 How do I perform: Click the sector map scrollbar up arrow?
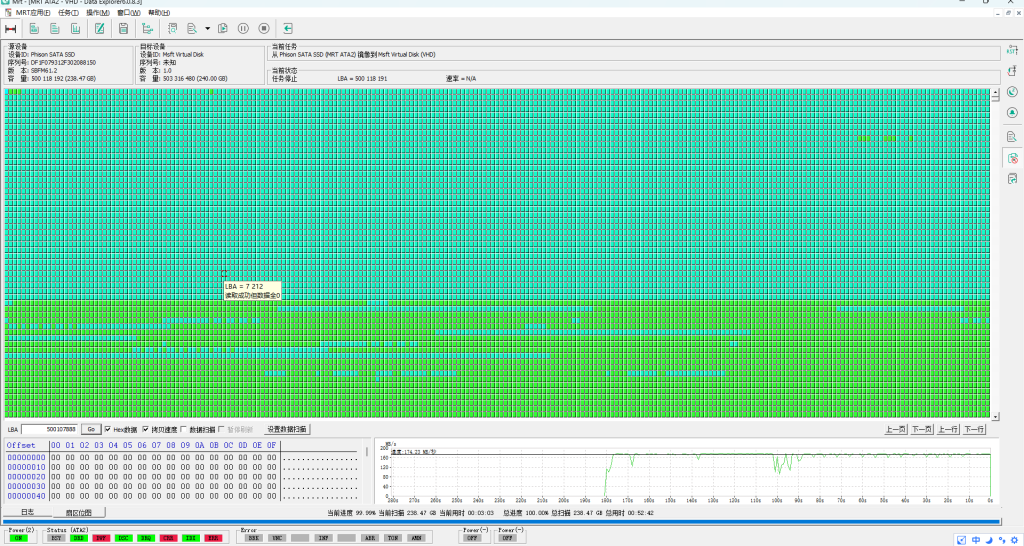pyautogui.click(x=995, y=93)
